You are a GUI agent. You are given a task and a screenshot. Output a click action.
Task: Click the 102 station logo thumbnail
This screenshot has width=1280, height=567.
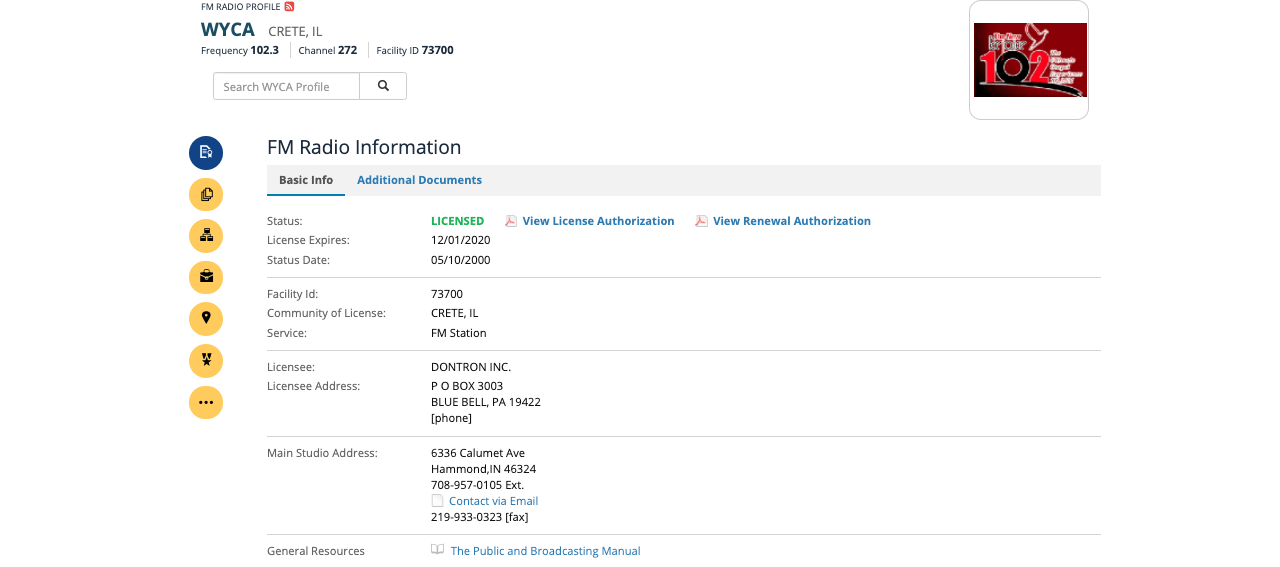point(1030,60)
